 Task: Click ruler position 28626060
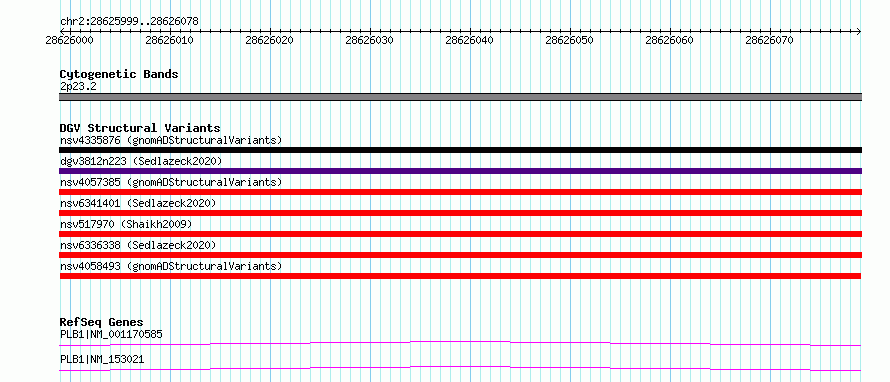pos(670,40)
